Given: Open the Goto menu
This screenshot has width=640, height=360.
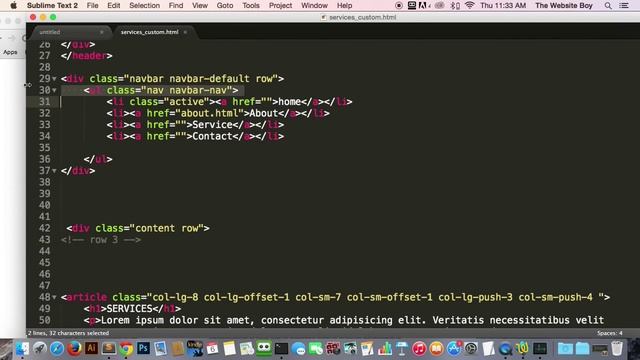Looking at the screenshot, I should [x=225, y=5].
